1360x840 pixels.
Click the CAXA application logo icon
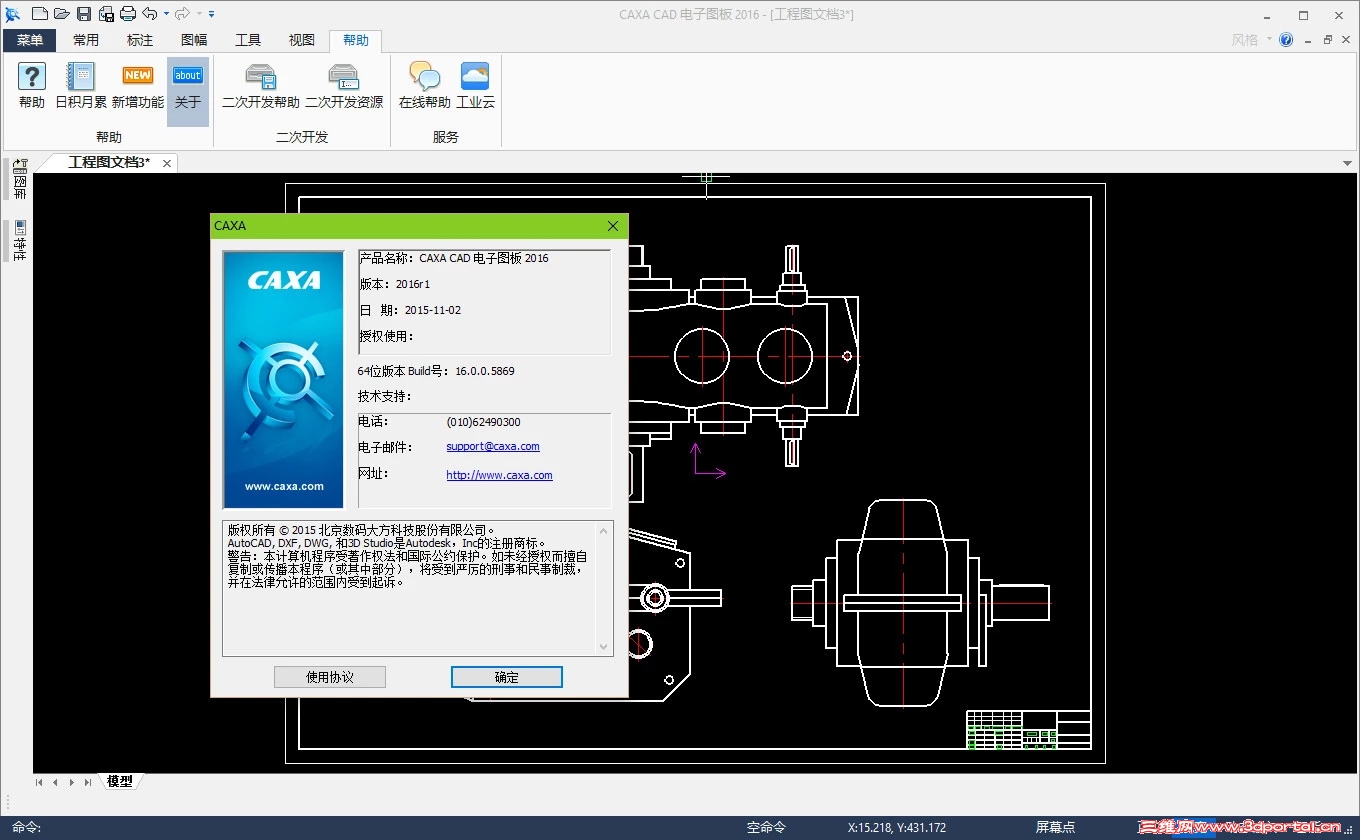click(13, 13)
